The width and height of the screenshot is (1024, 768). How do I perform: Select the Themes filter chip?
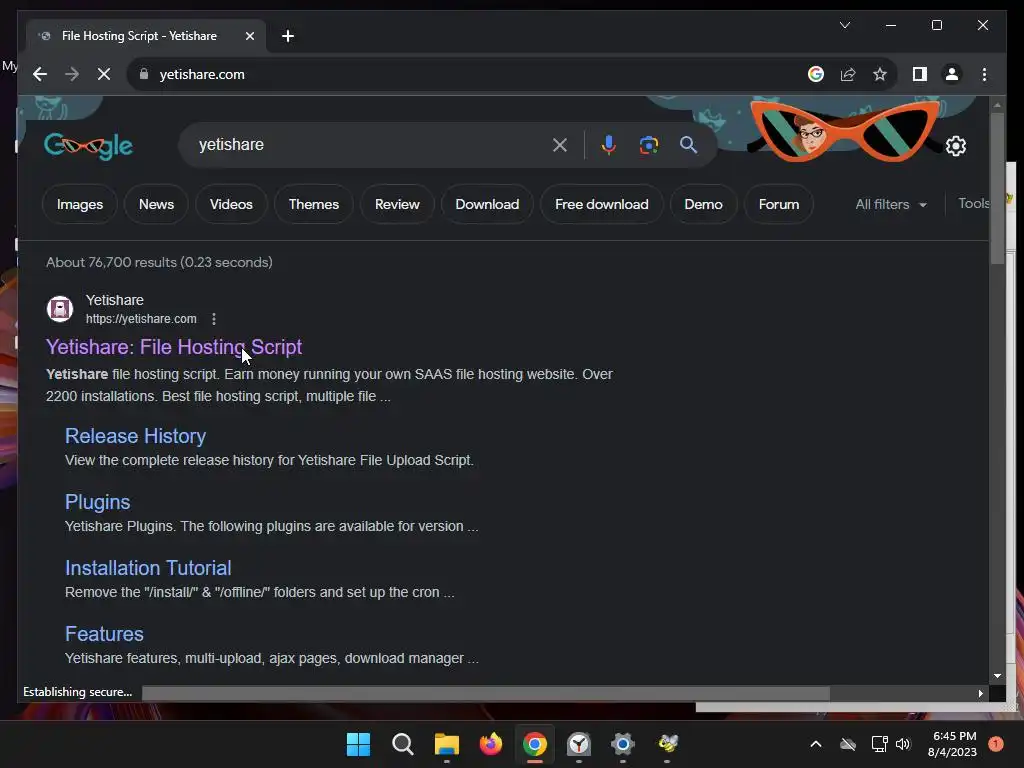(x=313, y=204)
